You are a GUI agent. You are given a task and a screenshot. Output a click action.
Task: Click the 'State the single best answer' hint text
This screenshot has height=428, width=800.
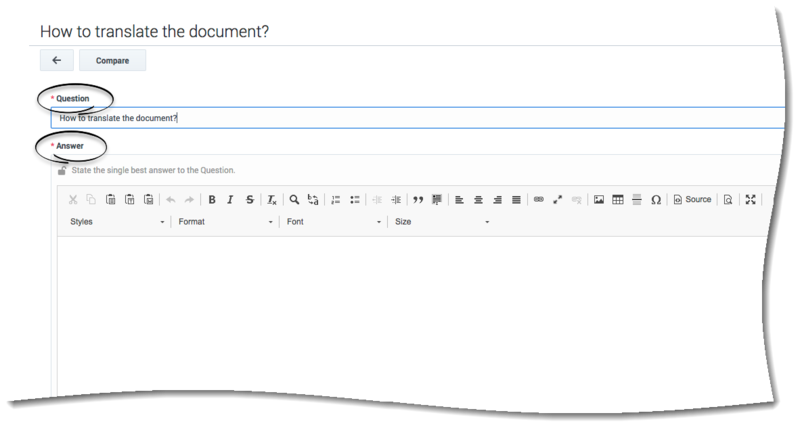(153, 170)
